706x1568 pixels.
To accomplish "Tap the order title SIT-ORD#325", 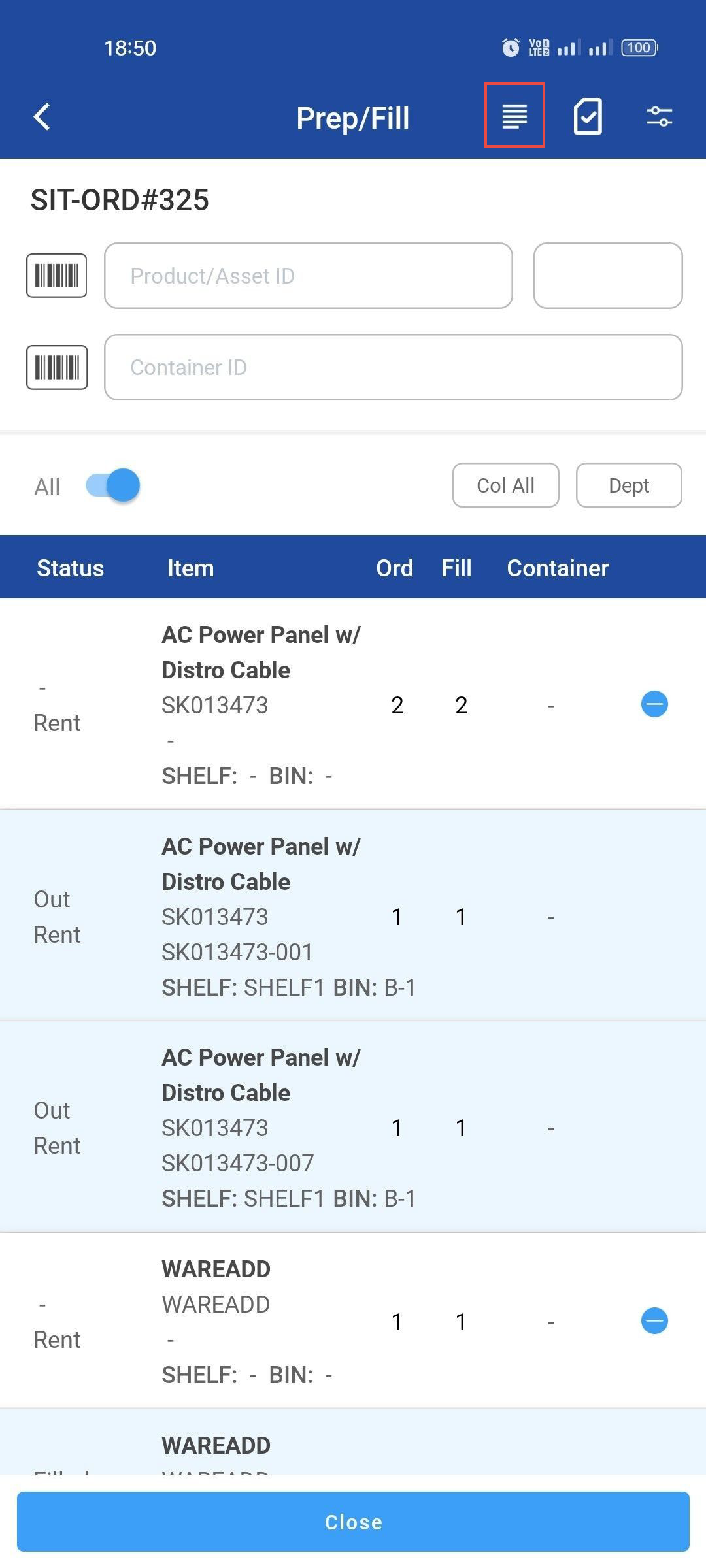I will [x=120, y=201].
